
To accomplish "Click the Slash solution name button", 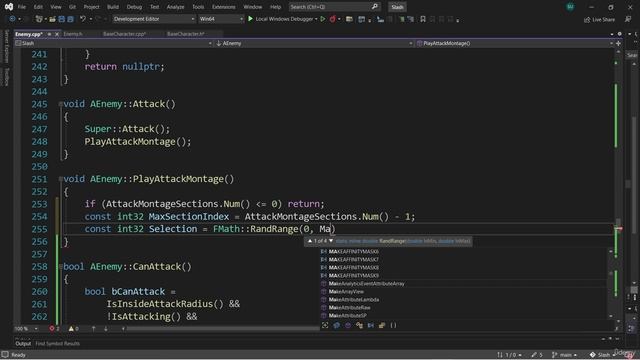I will pyautogui.click(x=397, y=7).
